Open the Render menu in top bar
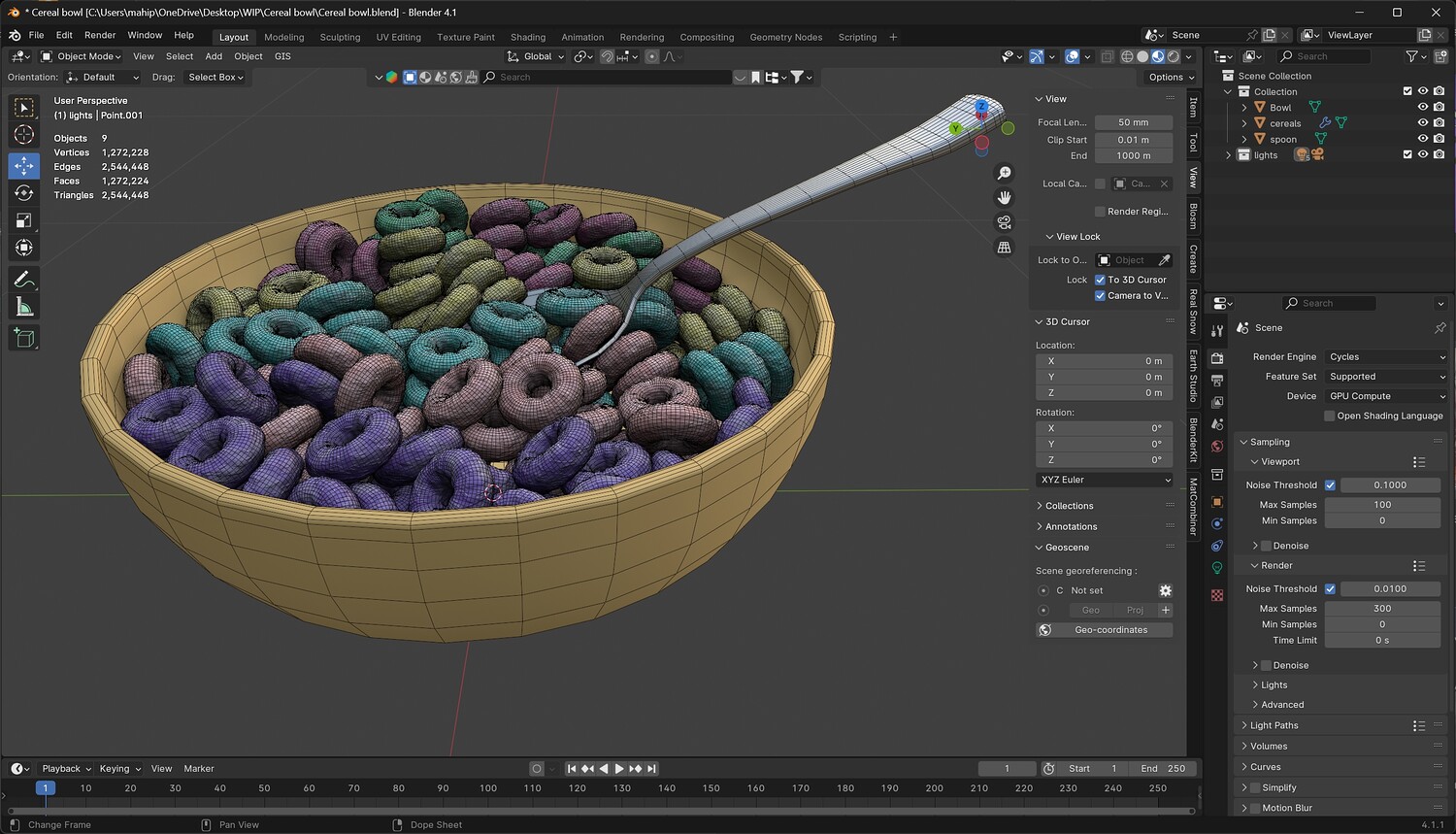 (100, 35)
